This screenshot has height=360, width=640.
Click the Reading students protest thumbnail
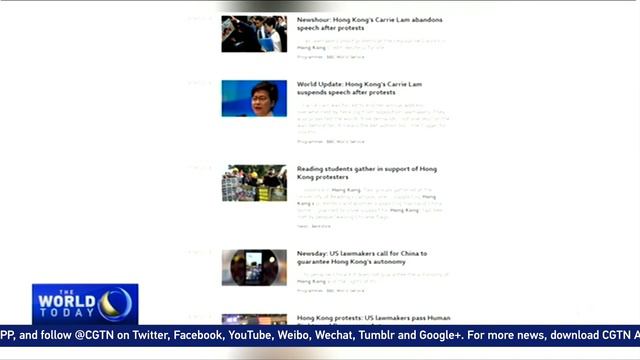tap(254, 183)
